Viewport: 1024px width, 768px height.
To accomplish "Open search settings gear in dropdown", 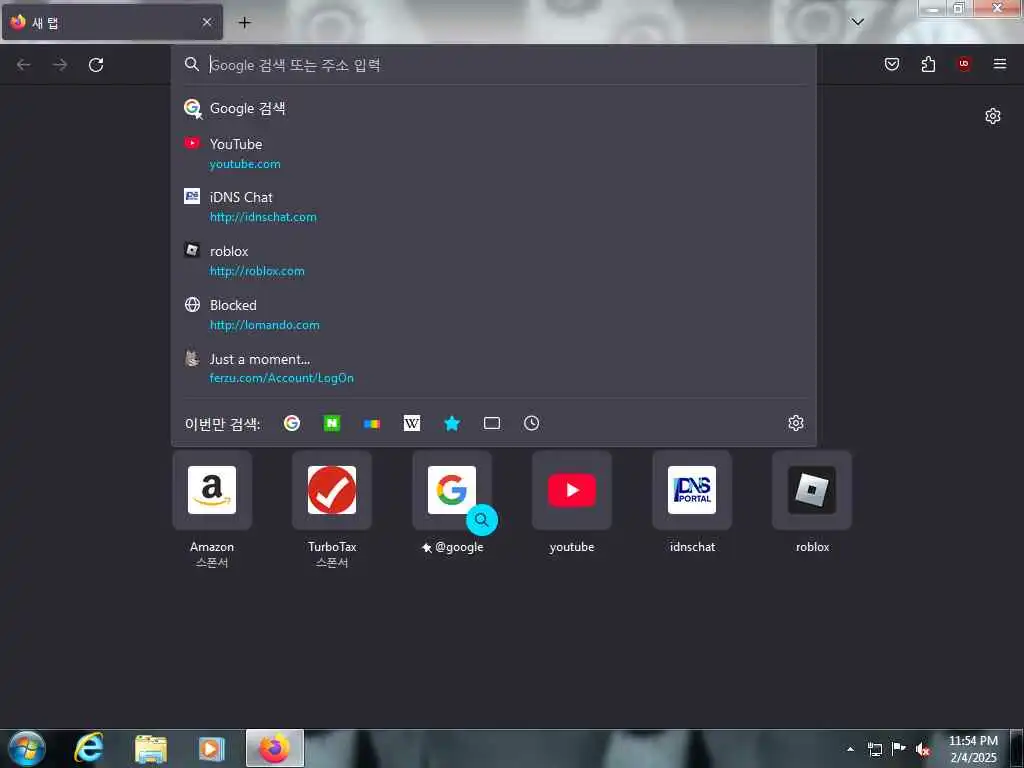I will click(795, 423).
